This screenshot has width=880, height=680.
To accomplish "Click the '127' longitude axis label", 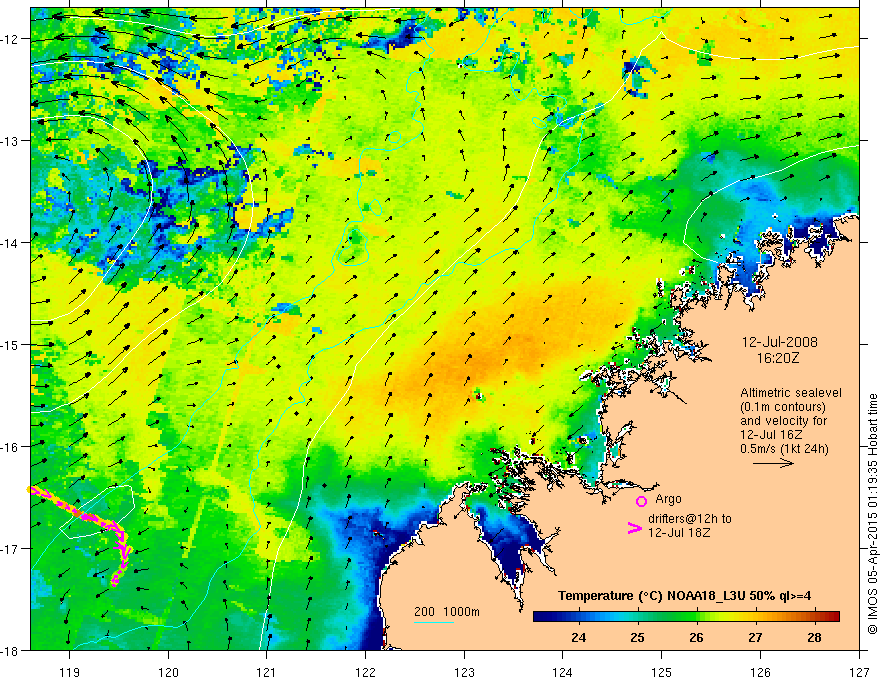I will point(859,672).
